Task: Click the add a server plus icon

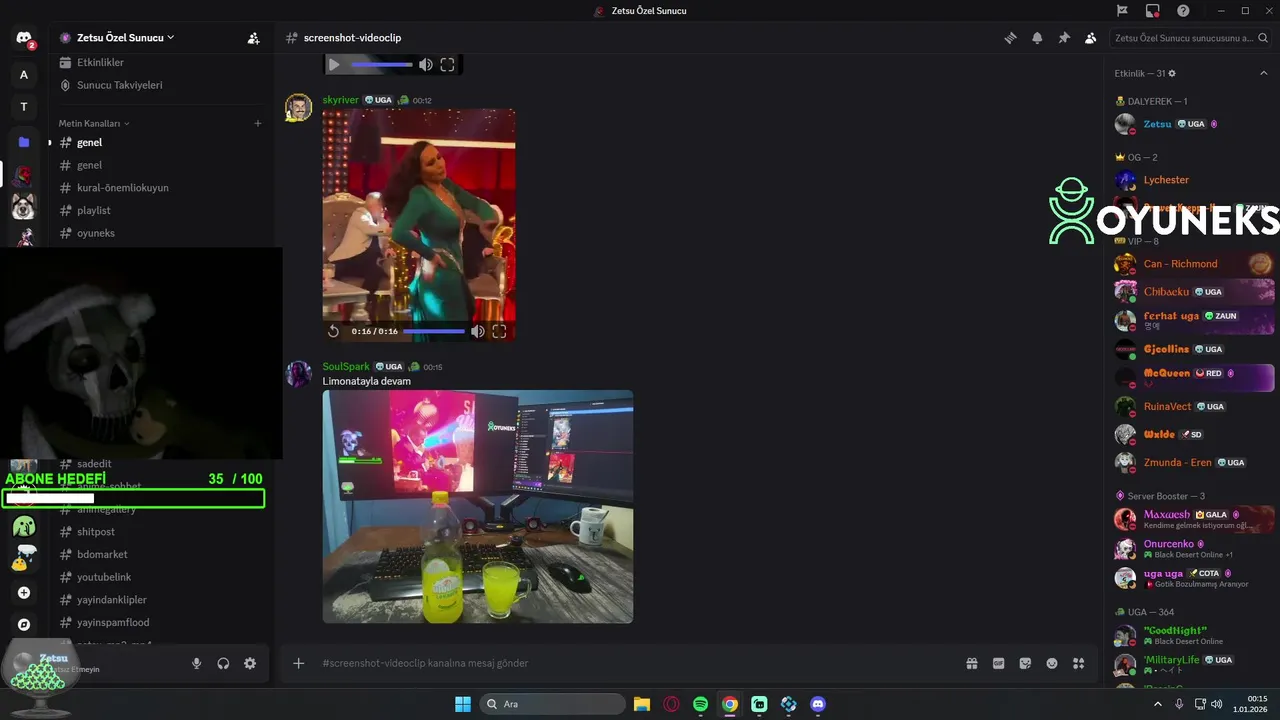Action: pyautogui.click(x=24, y=592)
